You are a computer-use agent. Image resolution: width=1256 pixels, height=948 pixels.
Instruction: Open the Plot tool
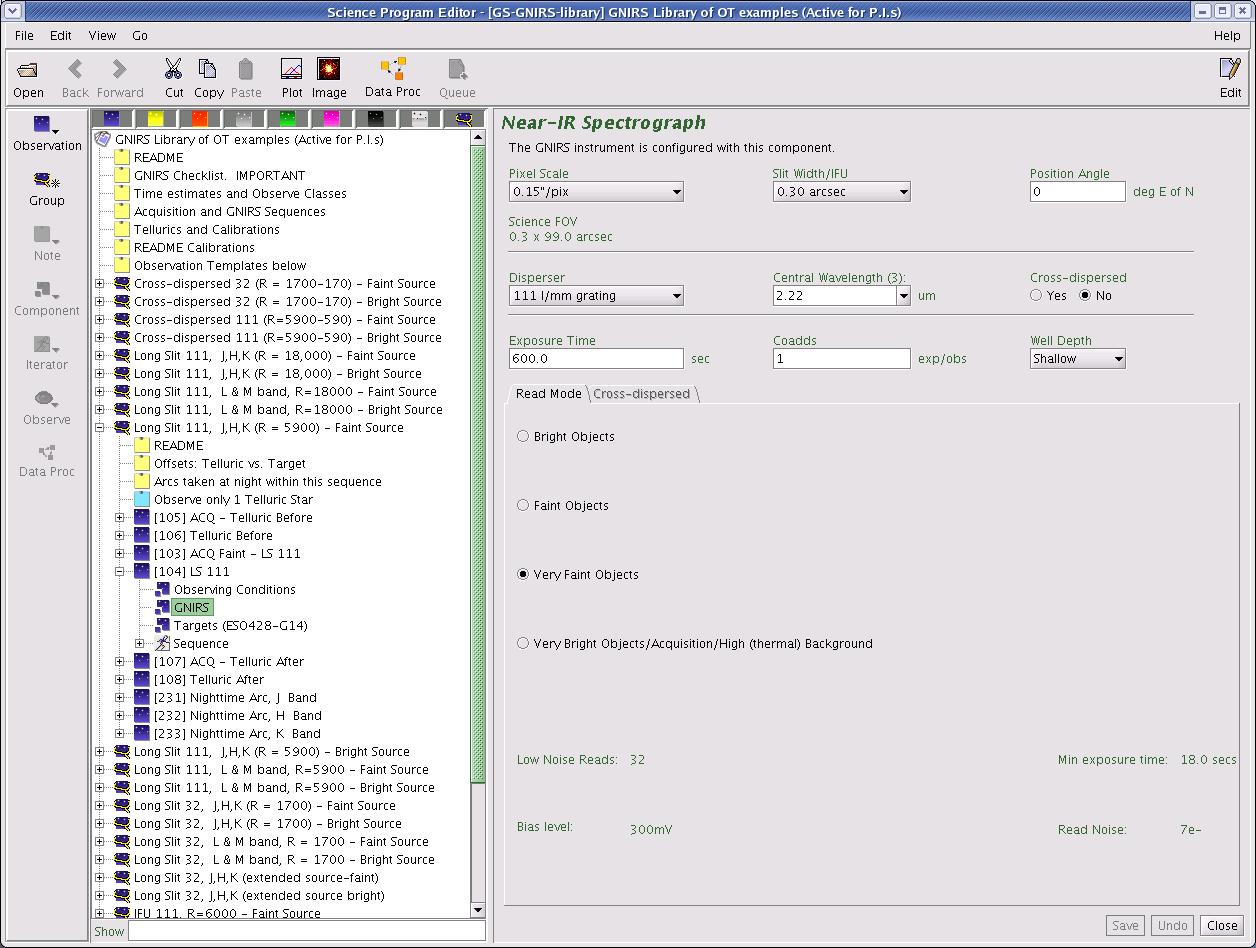[x=291, y=69]
